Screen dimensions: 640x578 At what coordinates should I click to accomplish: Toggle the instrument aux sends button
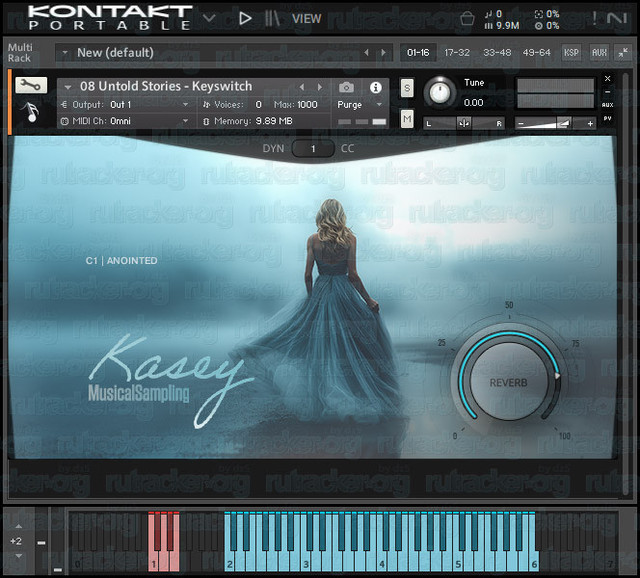[x=607, y=105]
